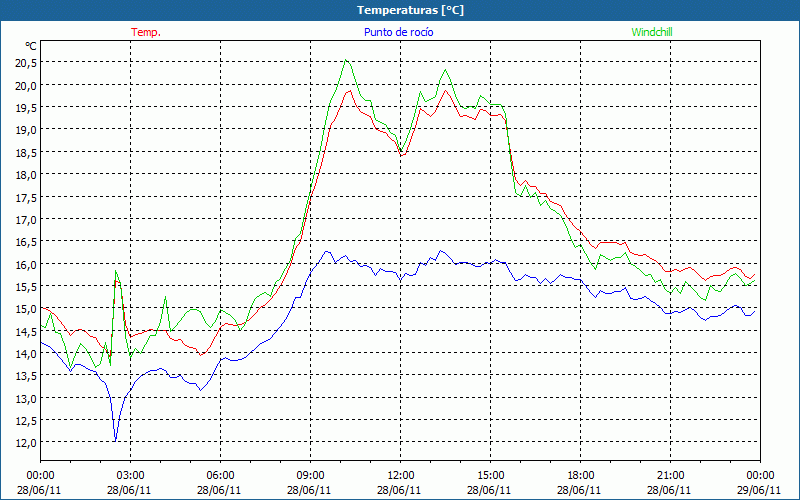
Task: Click the 12:00 time axis label
Action: [x=401, y=476]
